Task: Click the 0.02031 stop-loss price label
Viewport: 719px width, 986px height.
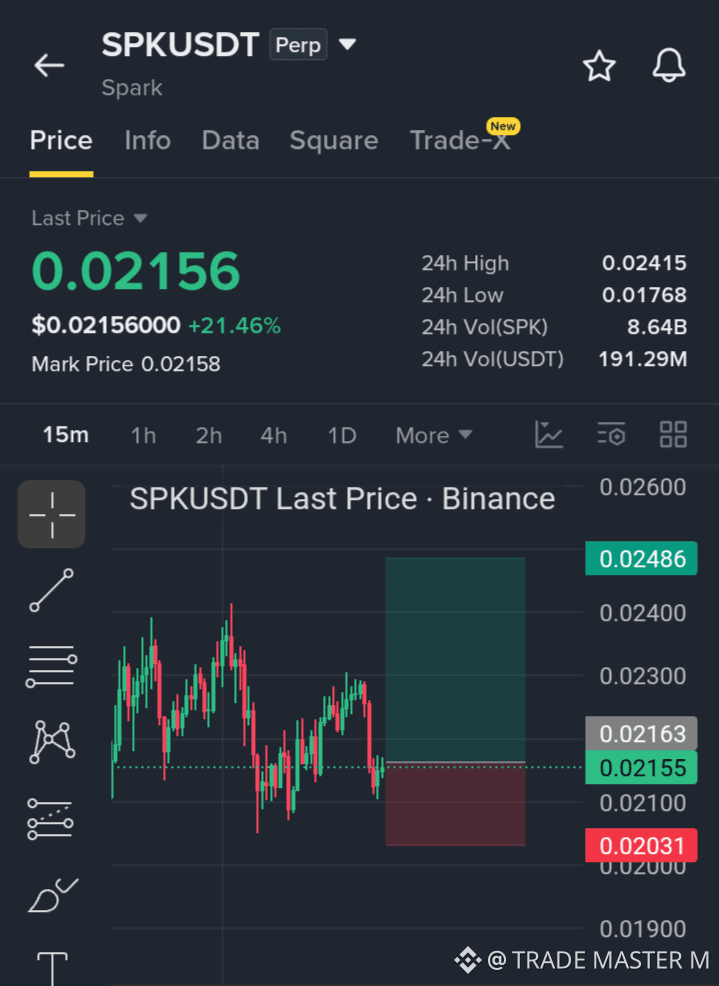Action: click(641, 845)
